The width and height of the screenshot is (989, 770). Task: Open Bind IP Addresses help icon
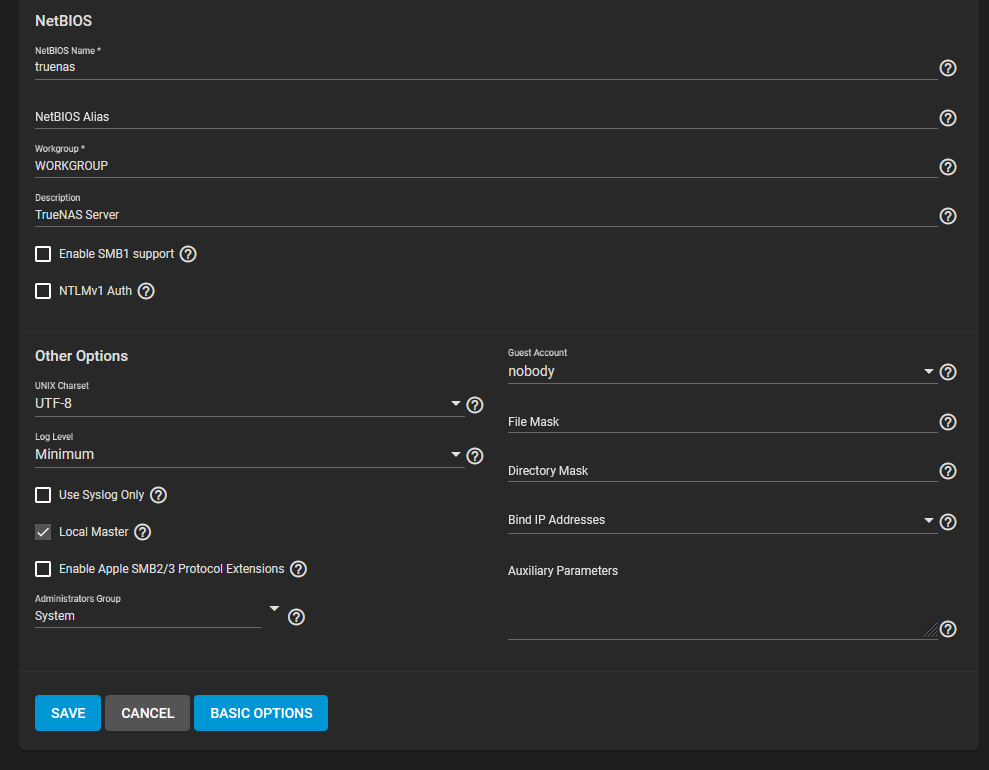click(947, 522)
